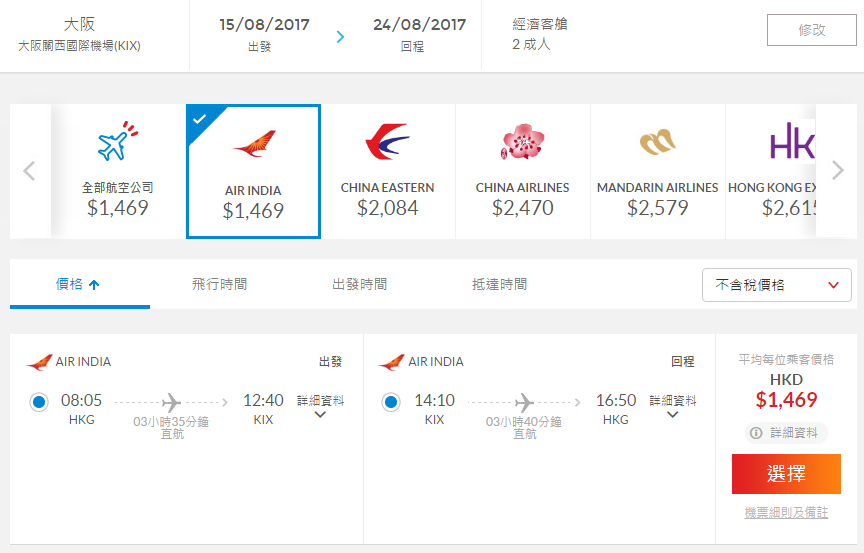Sort results by 出發時間 tab
This screenshot has height=553, width=864.
click(x=359, y=284)
